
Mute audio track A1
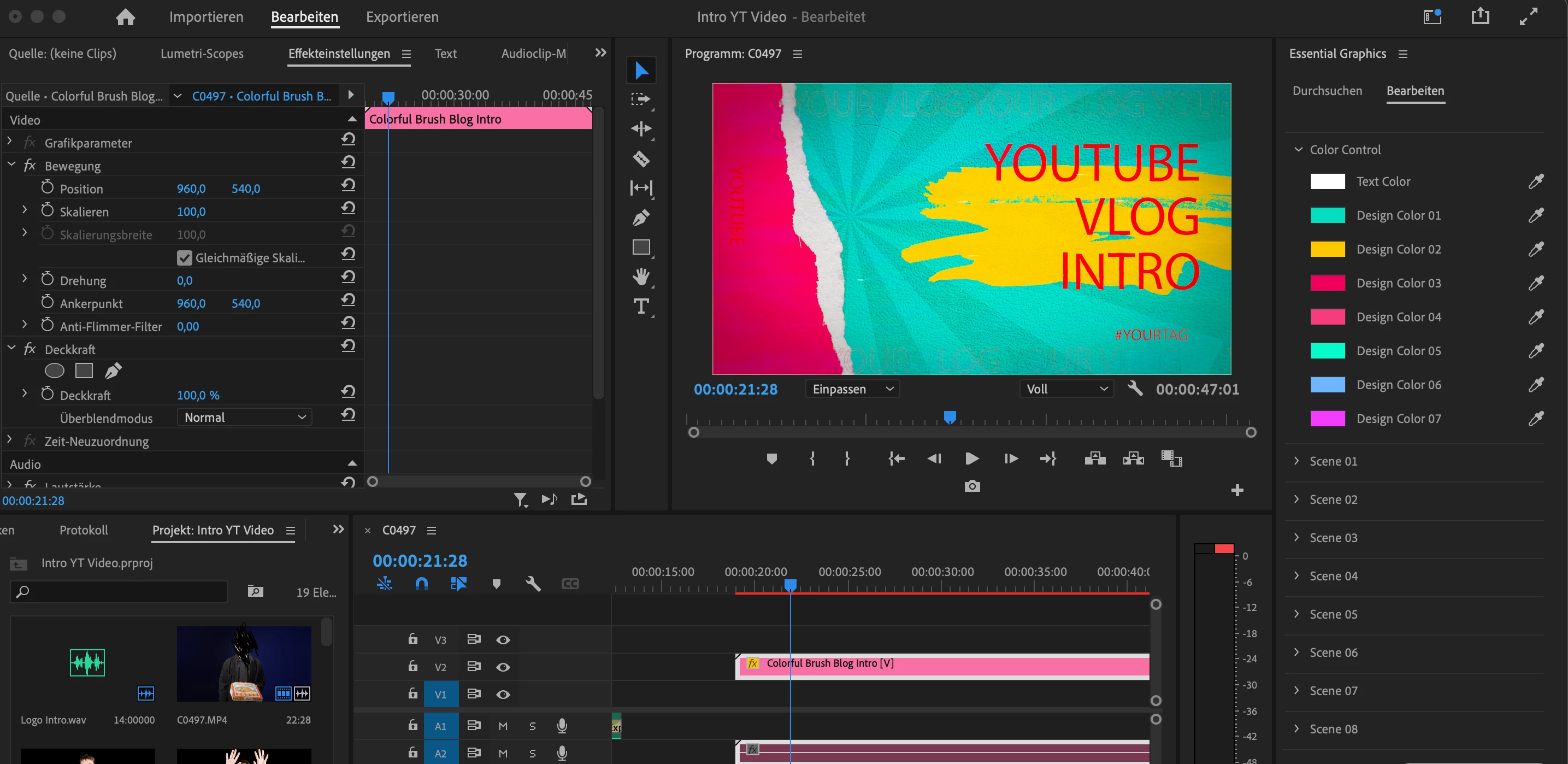[x=503, y=726]
